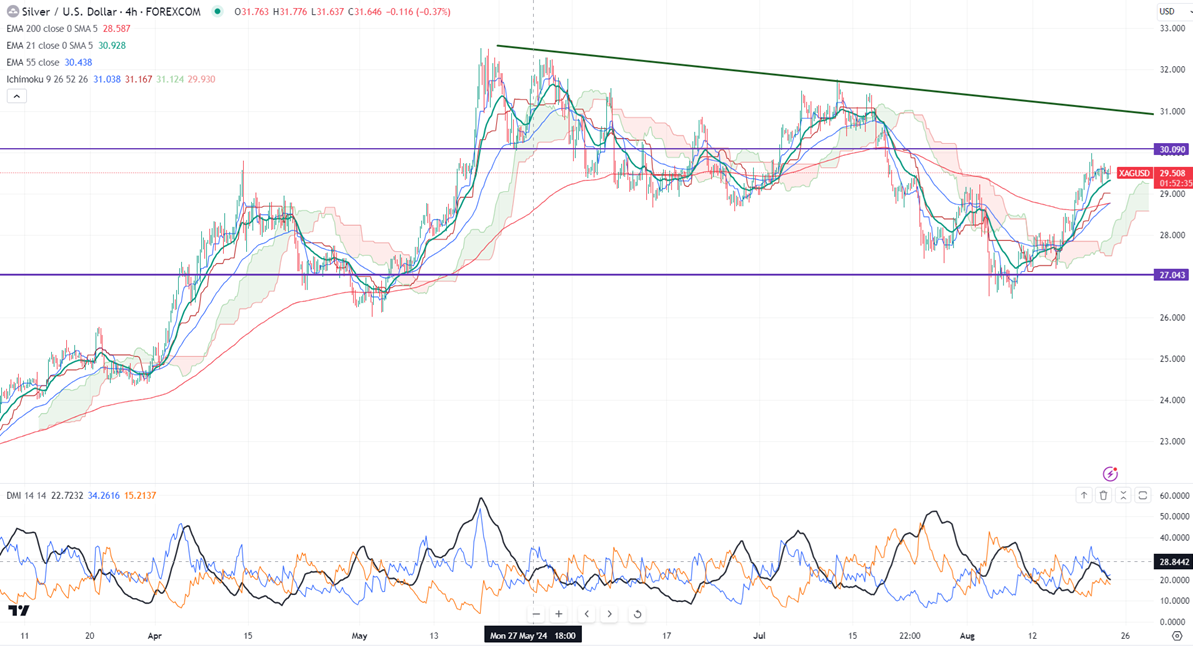Select the EMA 200 close indicator legend

tap(52, 29)
